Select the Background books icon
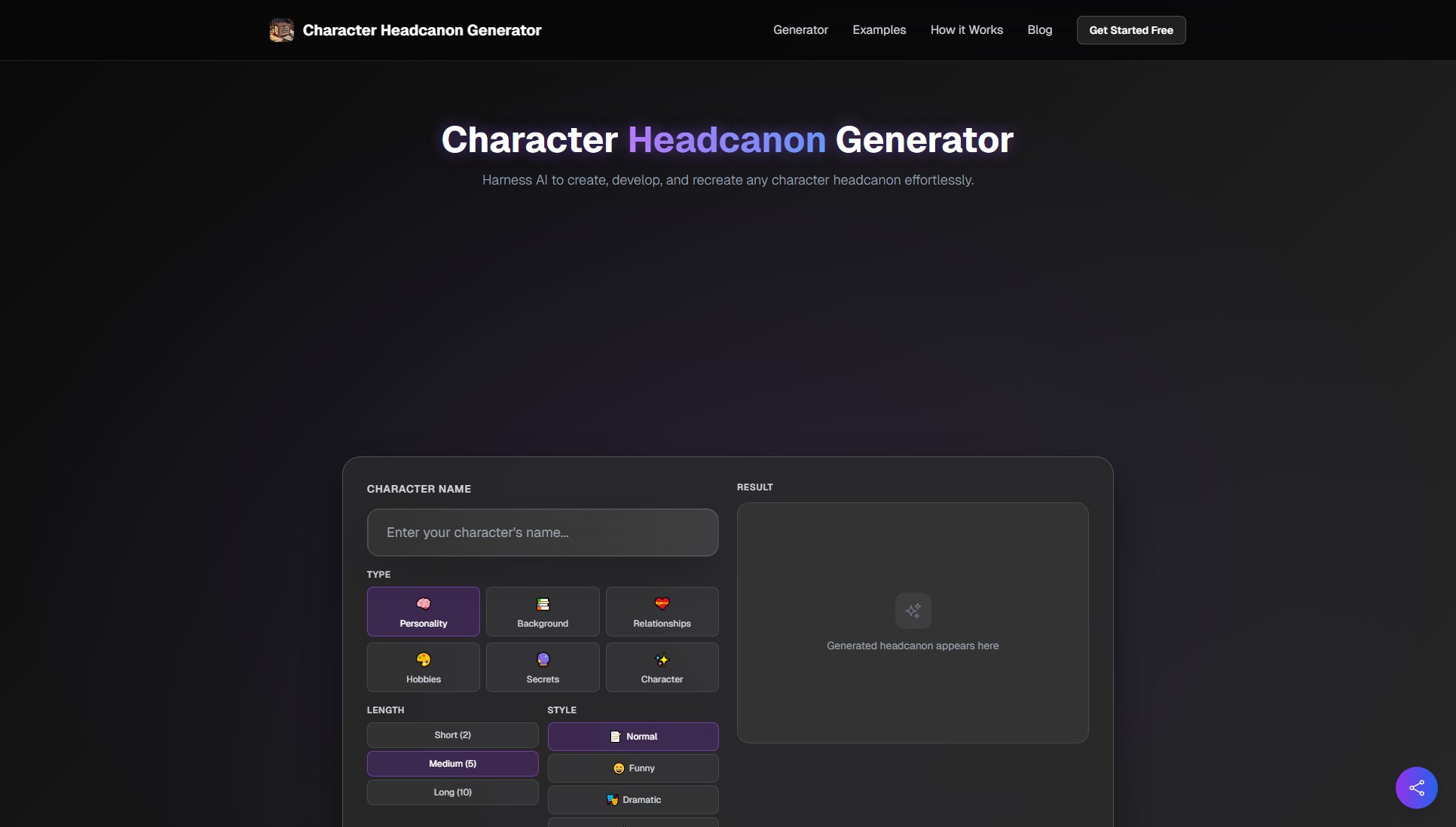This screenshot has height=827, width=1456. pyautogui.click(x=543, y=603)
